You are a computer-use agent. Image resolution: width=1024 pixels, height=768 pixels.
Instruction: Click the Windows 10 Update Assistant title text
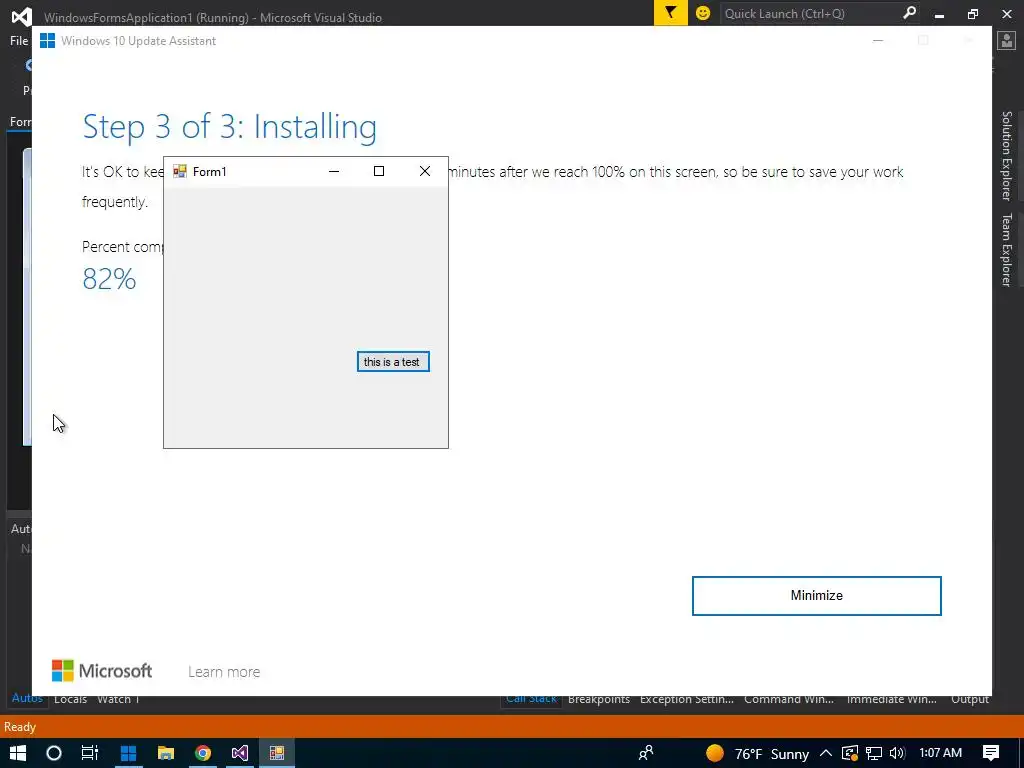[x=138, y=40]
